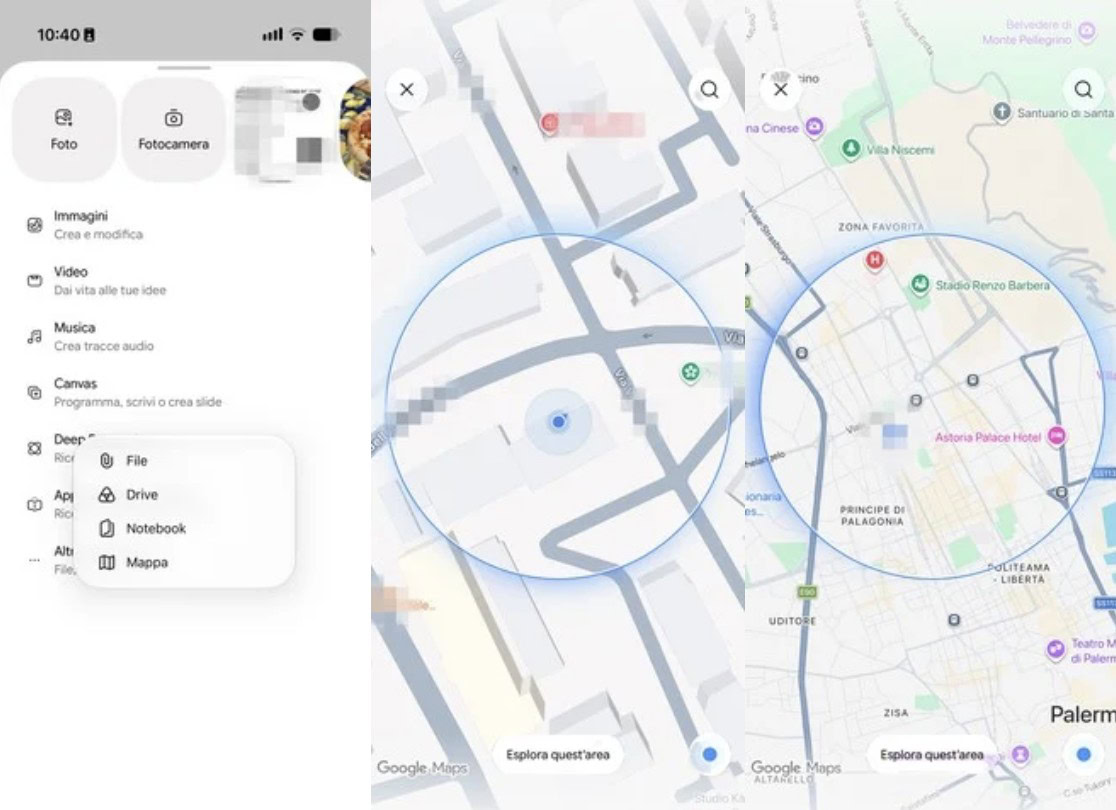Tap the blue current-location dot on street map
Screen dimensions: 1116x810
tap(559, 422)
